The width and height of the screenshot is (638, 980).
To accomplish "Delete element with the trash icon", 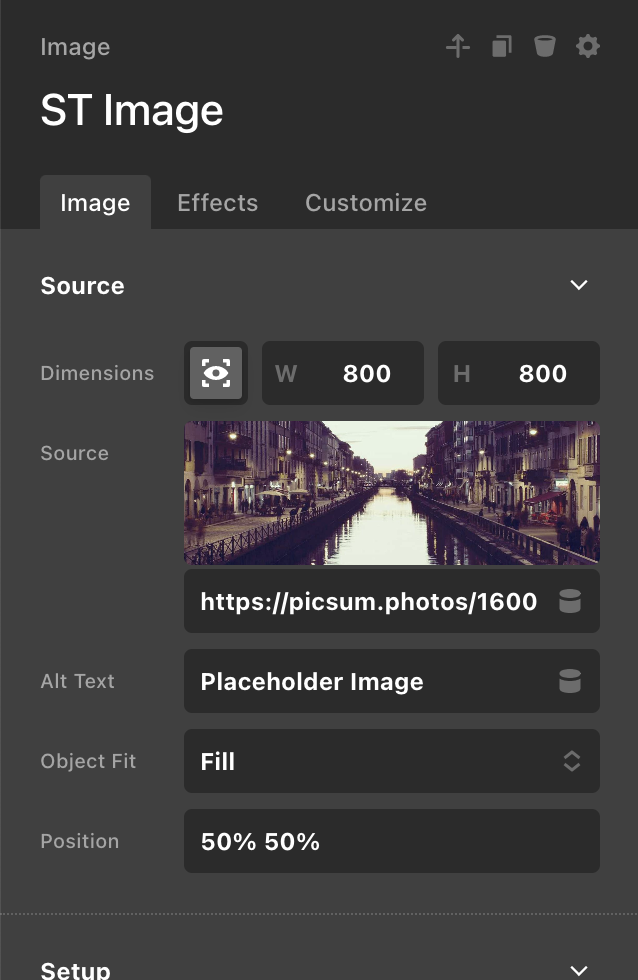I will [x=544, y=46].
